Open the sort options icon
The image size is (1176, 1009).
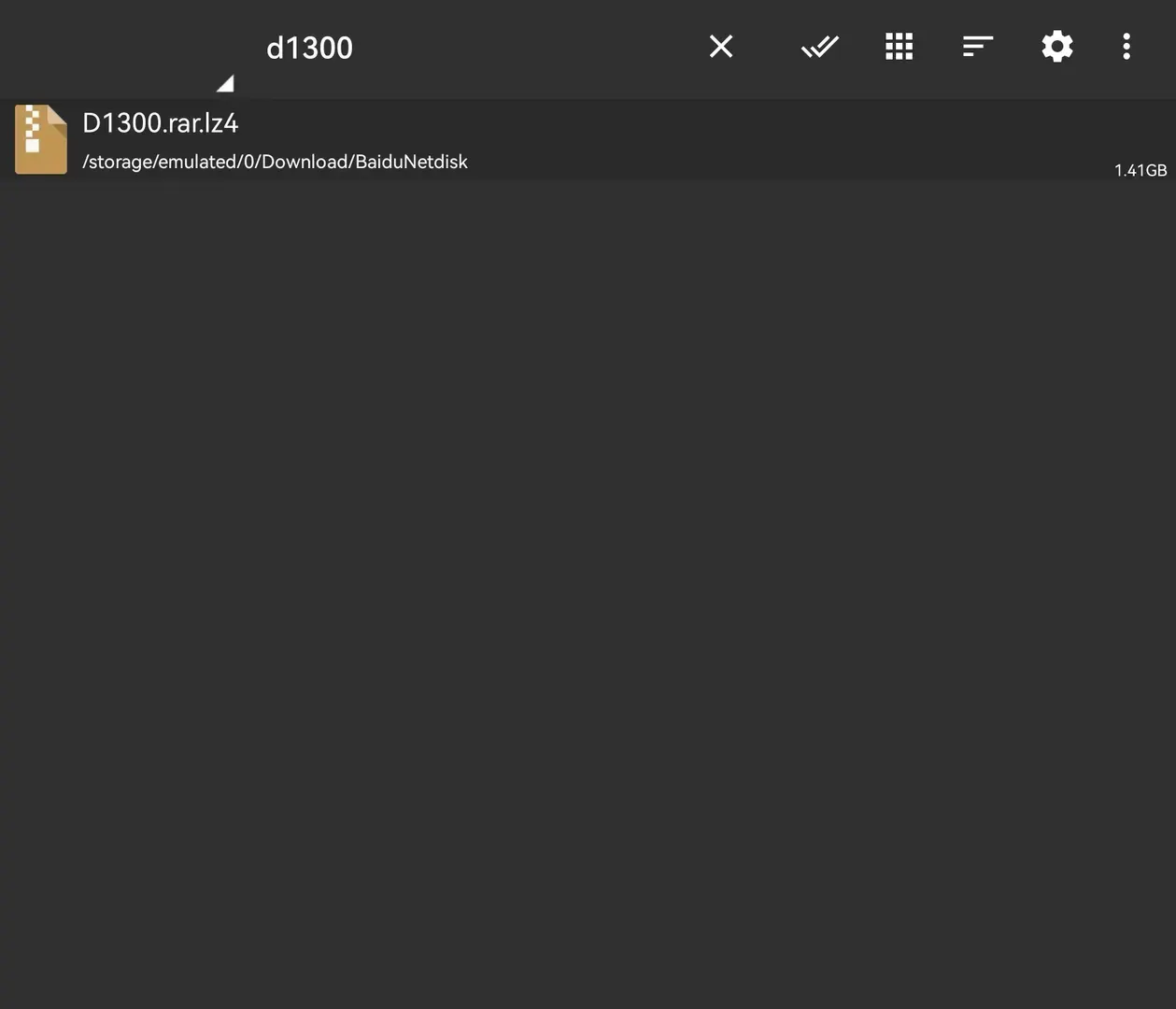pos(977,47)
